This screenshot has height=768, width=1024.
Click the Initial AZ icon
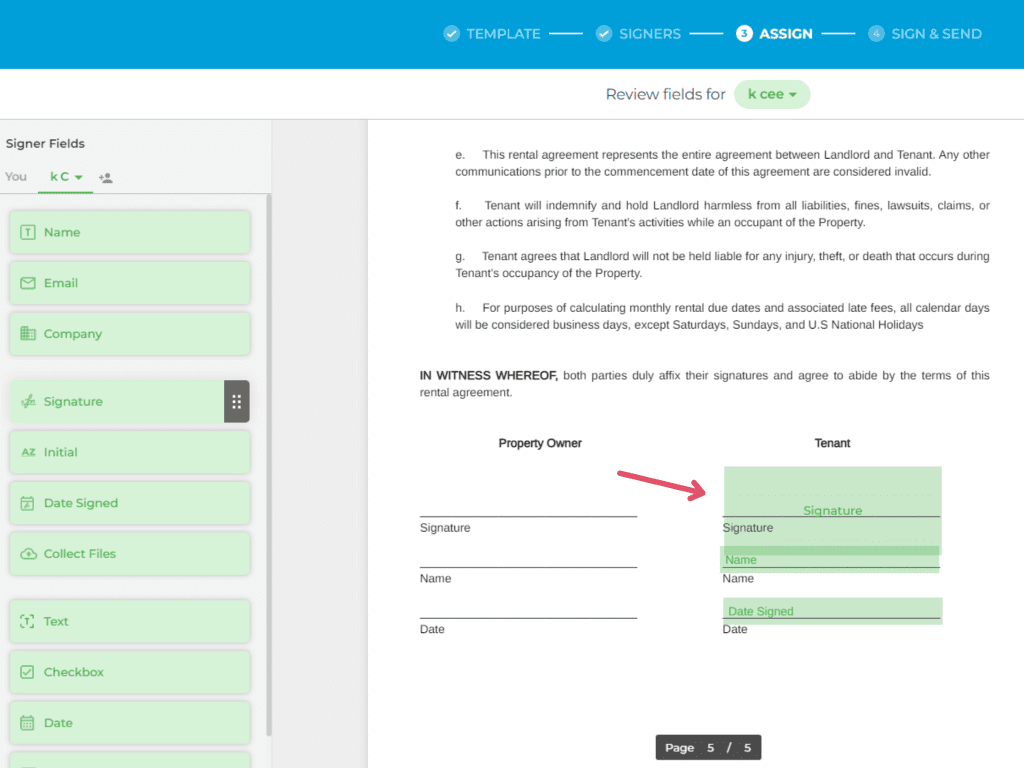pyautogui.click(x=28, y=453)
